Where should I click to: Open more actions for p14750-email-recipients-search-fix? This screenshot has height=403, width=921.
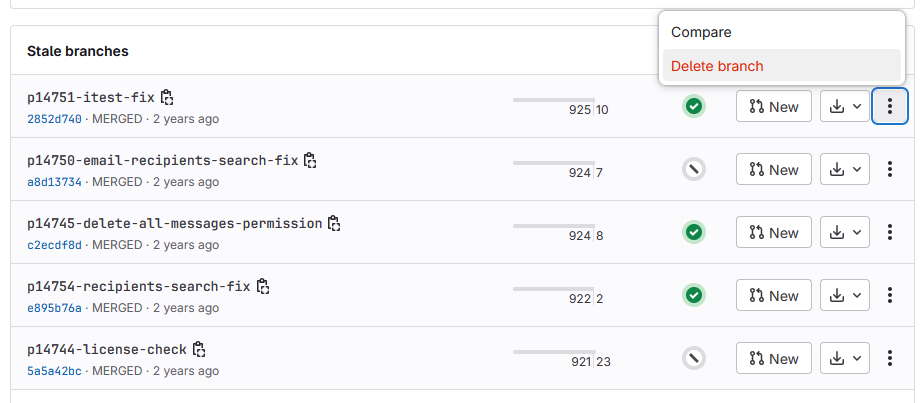coord(890,169)
